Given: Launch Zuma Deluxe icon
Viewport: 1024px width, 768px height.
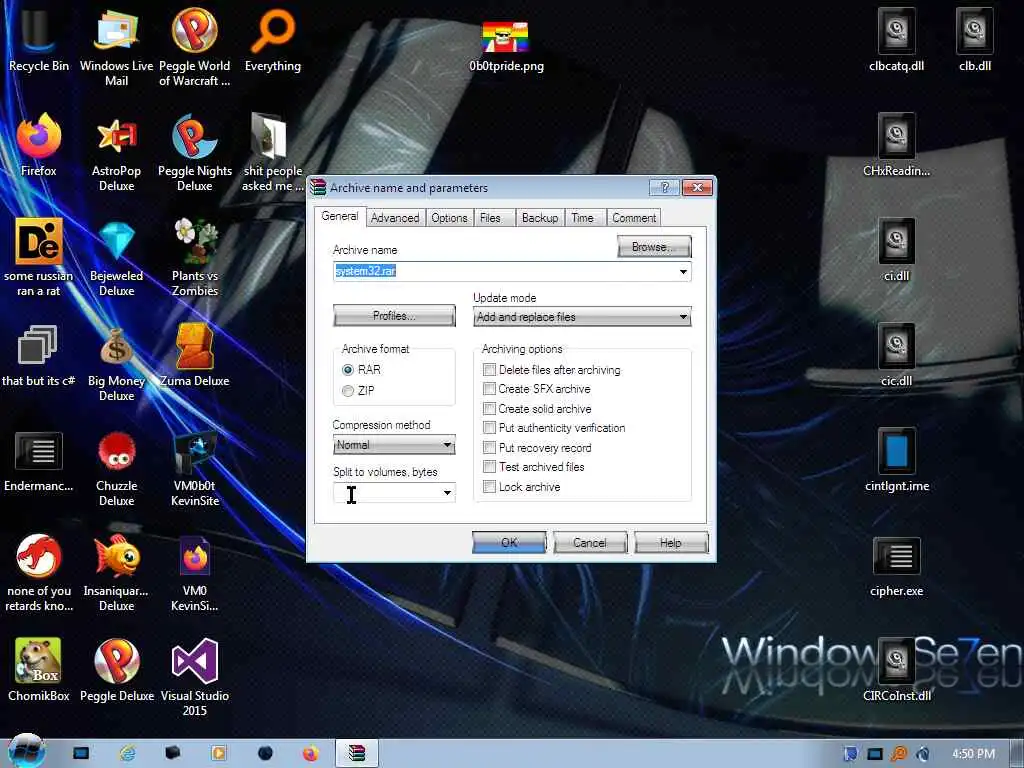Looking at the screenshot, I should tap(195, 355).
